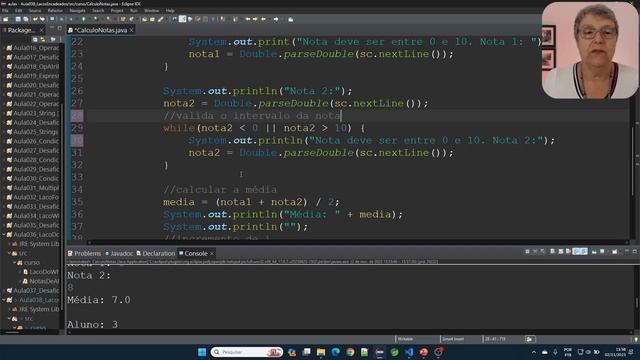Viewport: 640px width, 360px height.
Task: Expand the Aula037_Desafic project
Action: [x=4, y=291]
